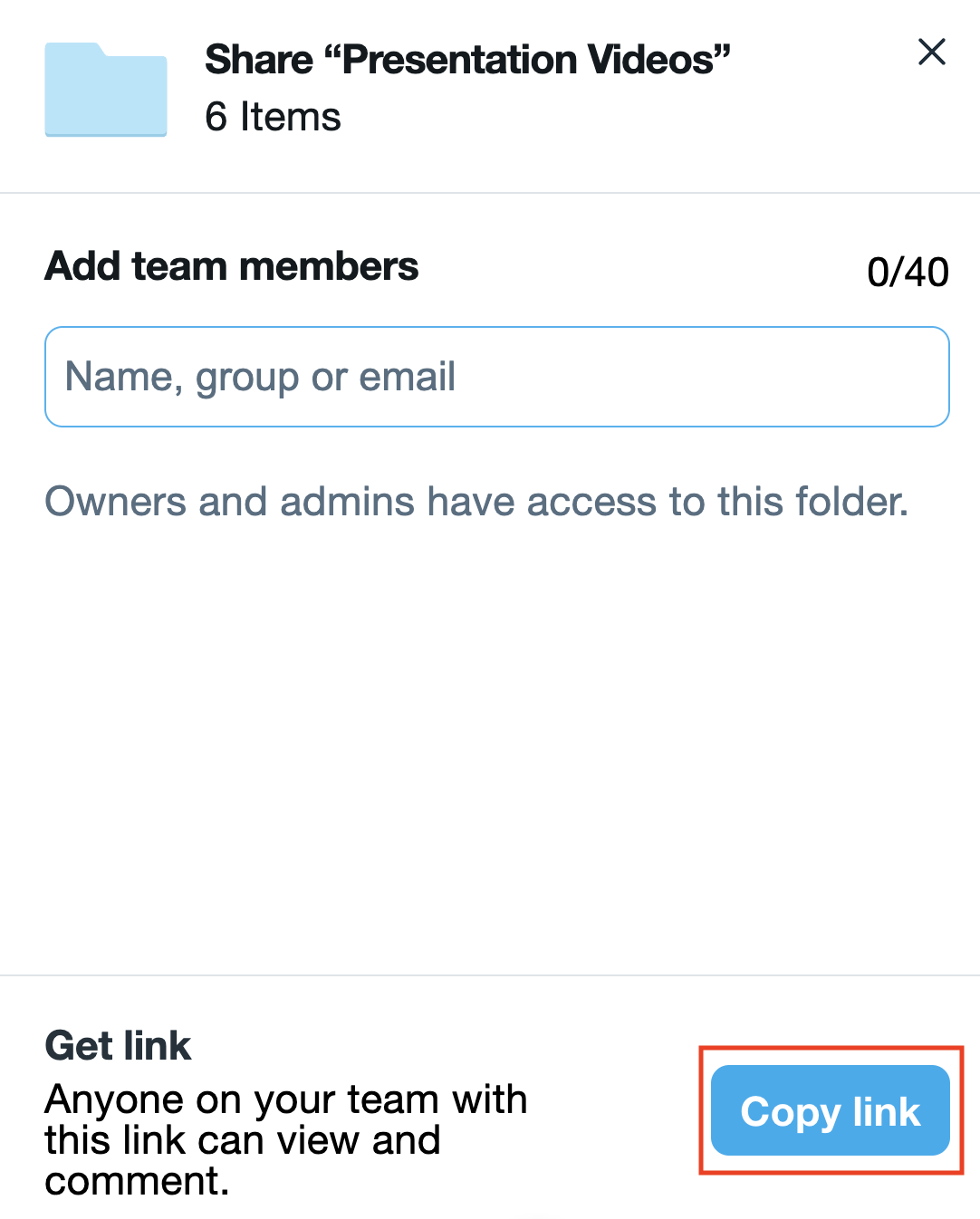Viewport: 980px width, 1219px height.
Task: Click the 6 Items label
Action: [273, 117]
